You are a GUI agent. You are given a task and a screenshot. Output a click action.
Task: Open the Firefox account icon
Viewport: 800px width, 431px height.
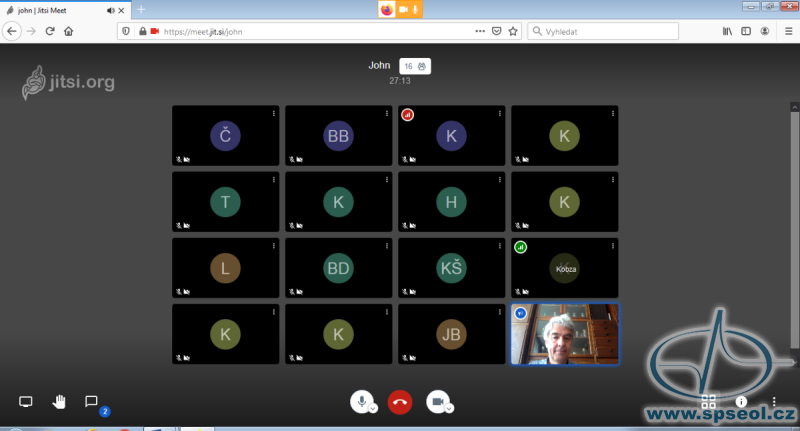point(765,31)
